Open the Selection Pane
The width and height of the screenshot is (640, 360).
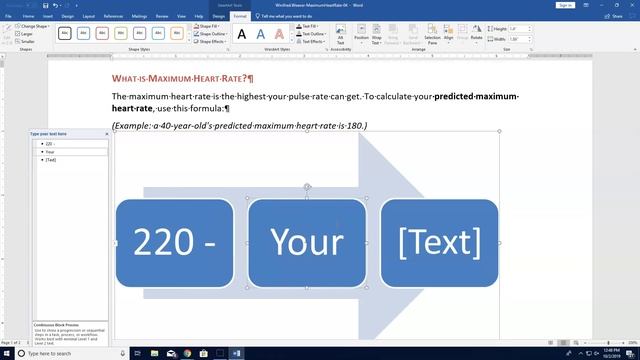(432, 34)
